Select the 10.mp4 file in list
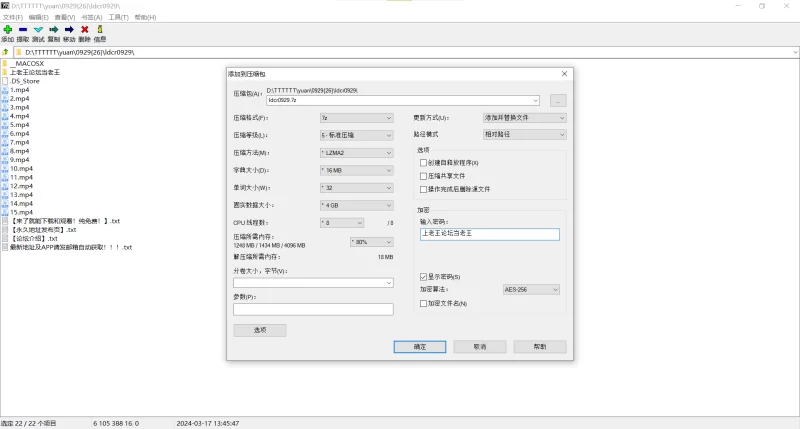The image size is (800, 429). (x=22, y=168)
